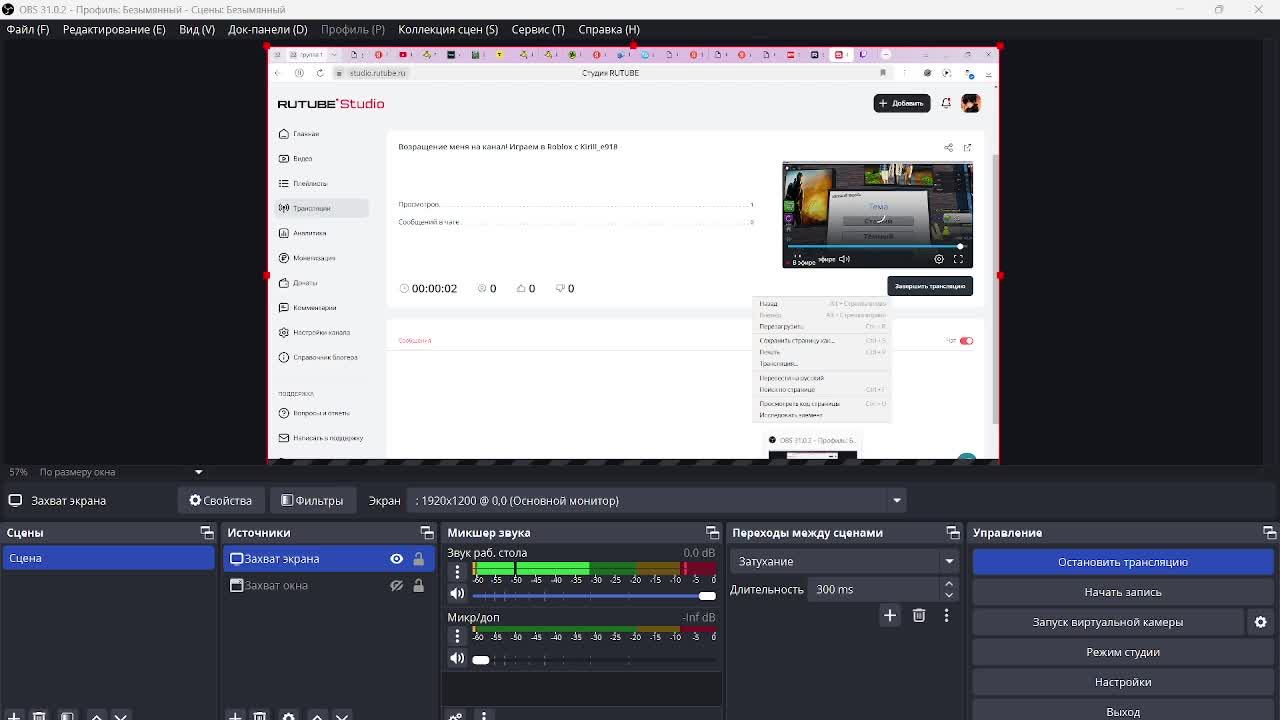Screen dimensions: 1280x720
Task: Click the monitor icon of Захват экрана source
Action: pos(237,559)
